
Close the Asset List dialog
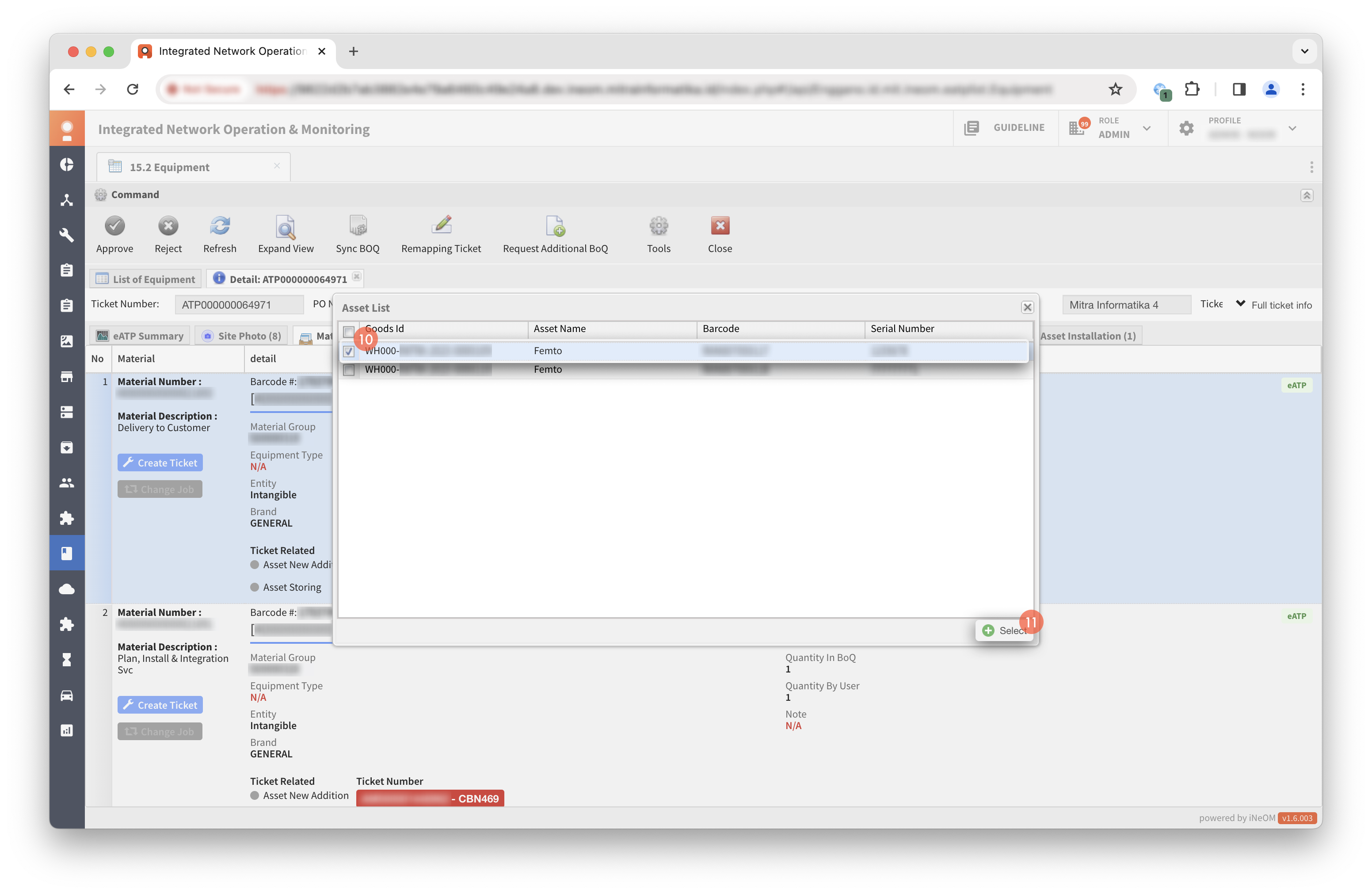pyautogui.click(x=1027, y=307)
